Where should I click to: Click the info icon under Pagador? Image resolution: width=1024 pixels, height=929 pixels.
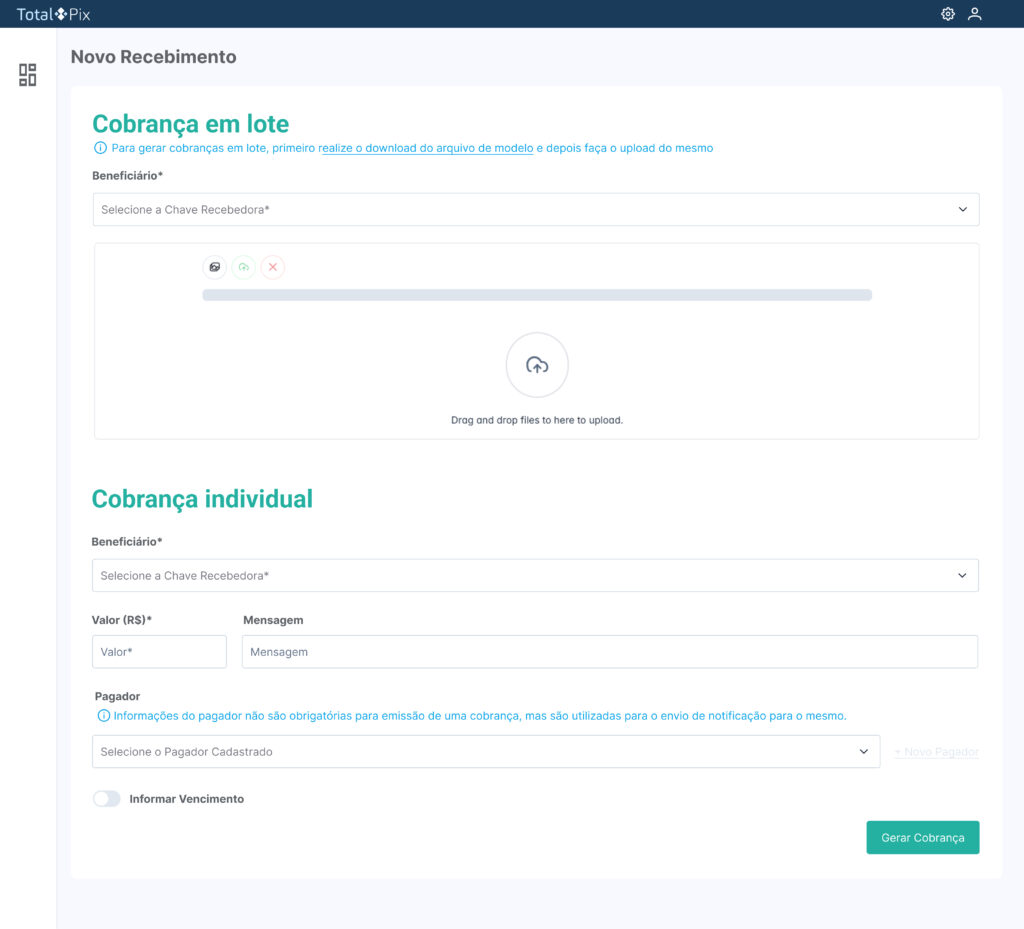(103, 716)
